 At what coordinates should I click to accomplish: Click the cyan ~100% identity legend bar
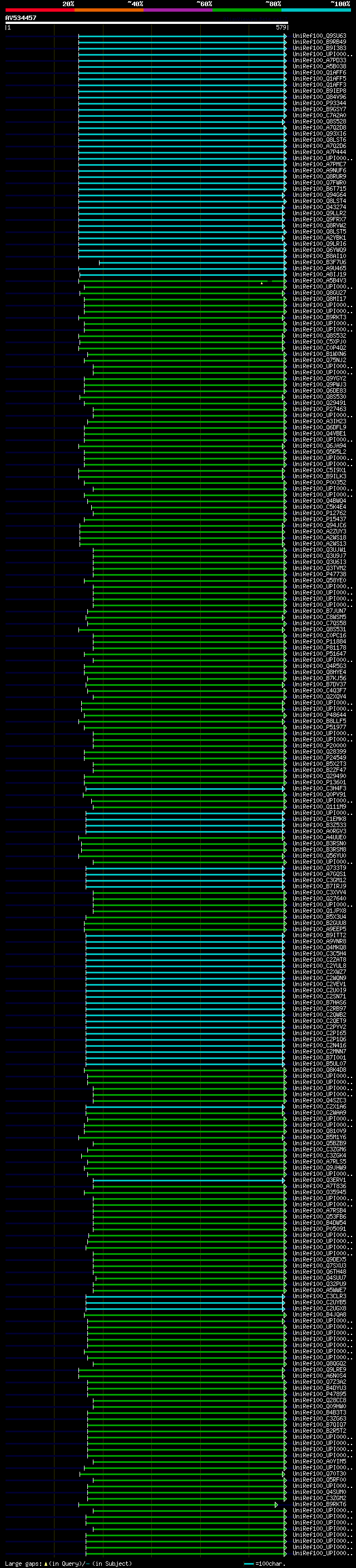coord(316,11)
